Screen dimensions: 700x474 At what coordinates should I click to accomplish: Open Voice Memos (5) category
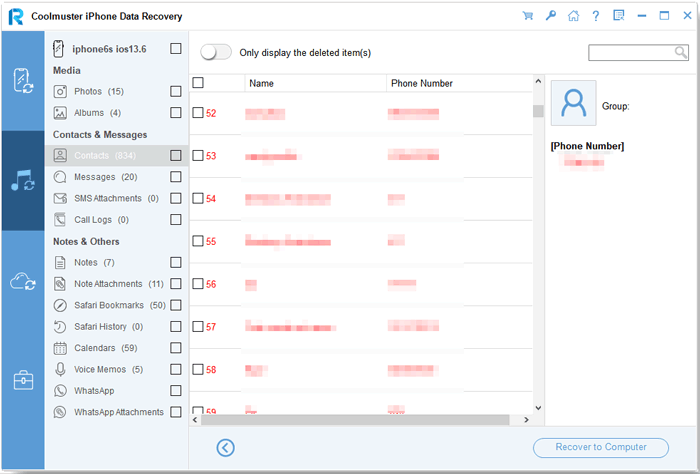click(116, 370)
